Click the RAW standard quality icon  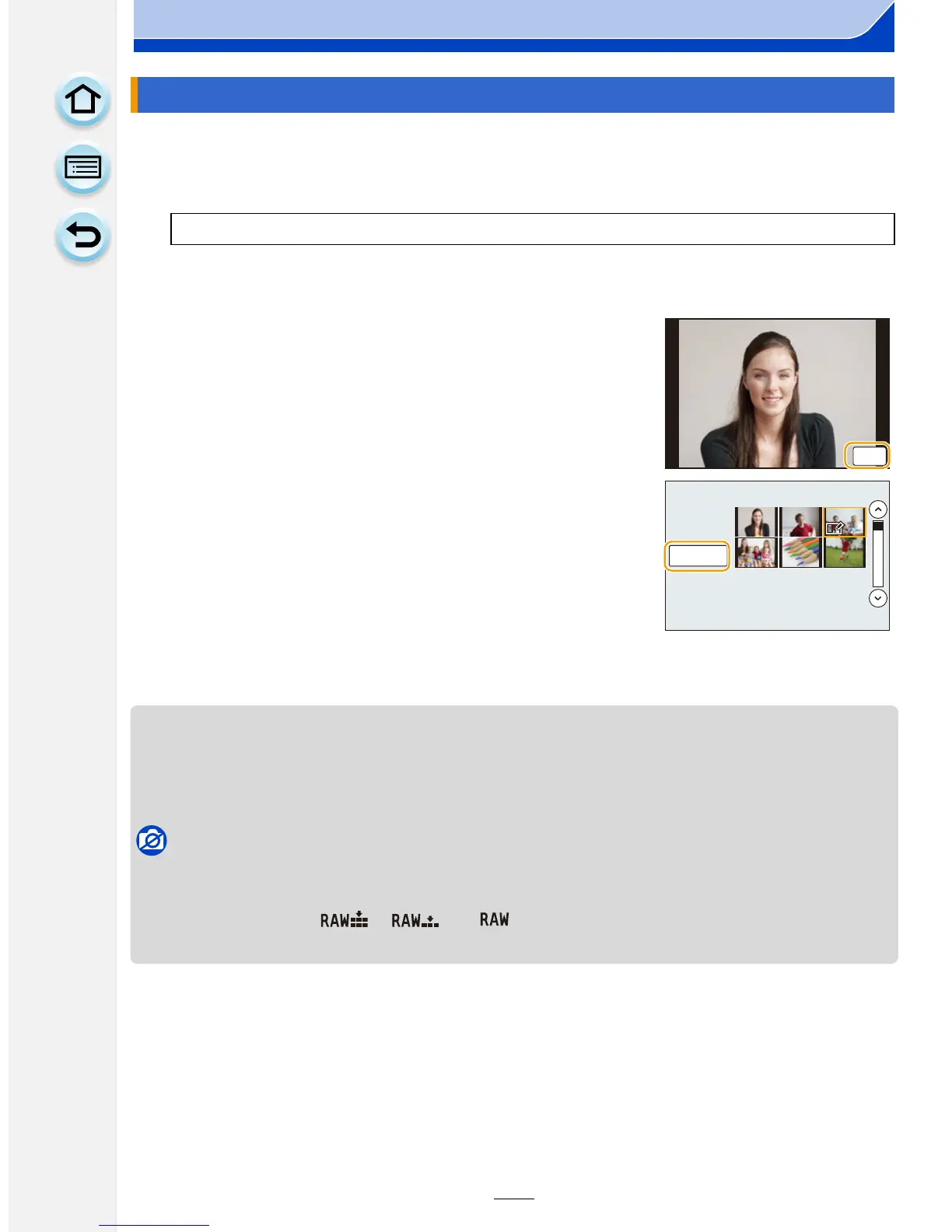coord(415,920)
